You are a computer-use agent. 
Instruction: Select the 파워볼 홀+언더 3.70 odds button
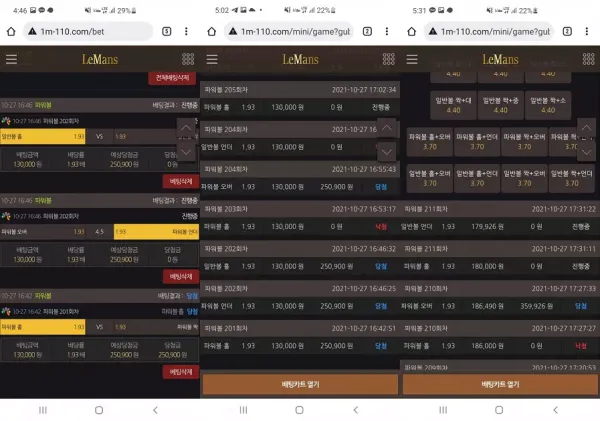tap(477, 142)
